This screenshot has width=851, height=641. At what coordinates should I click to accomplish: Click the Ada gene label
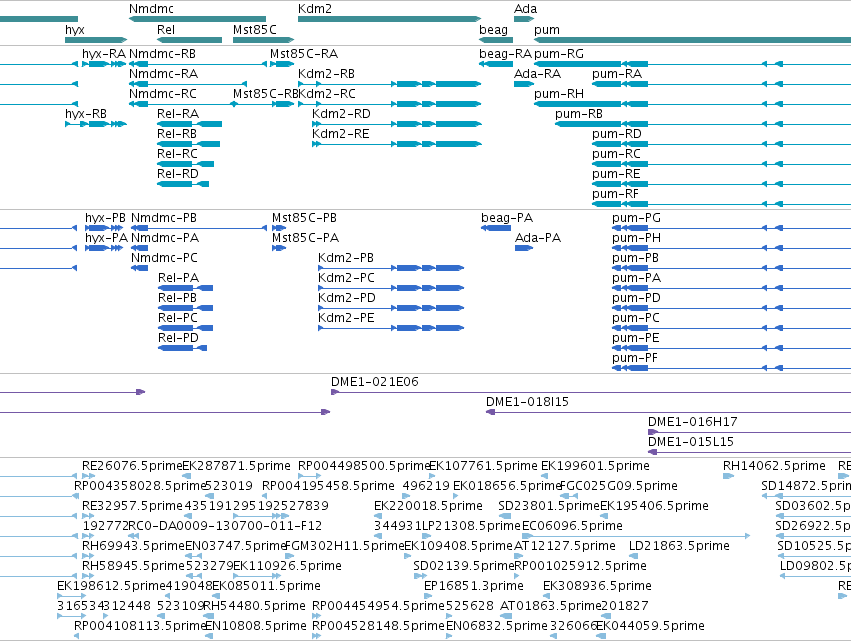pos(525,9)
